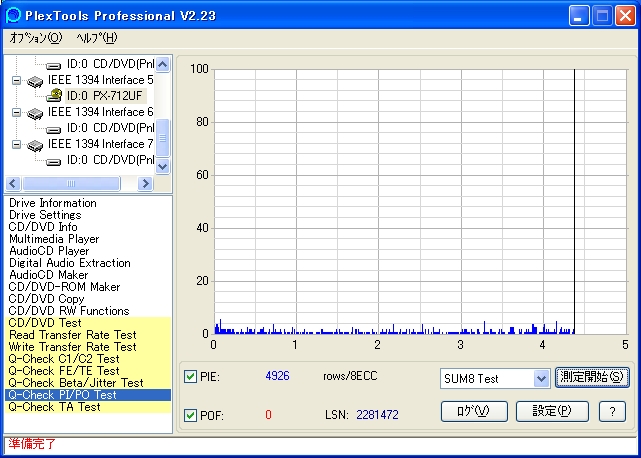This screenshot has height=458, width=641.
Task: Click device tree scroll up arrow
Action: (x=163, y=65)
